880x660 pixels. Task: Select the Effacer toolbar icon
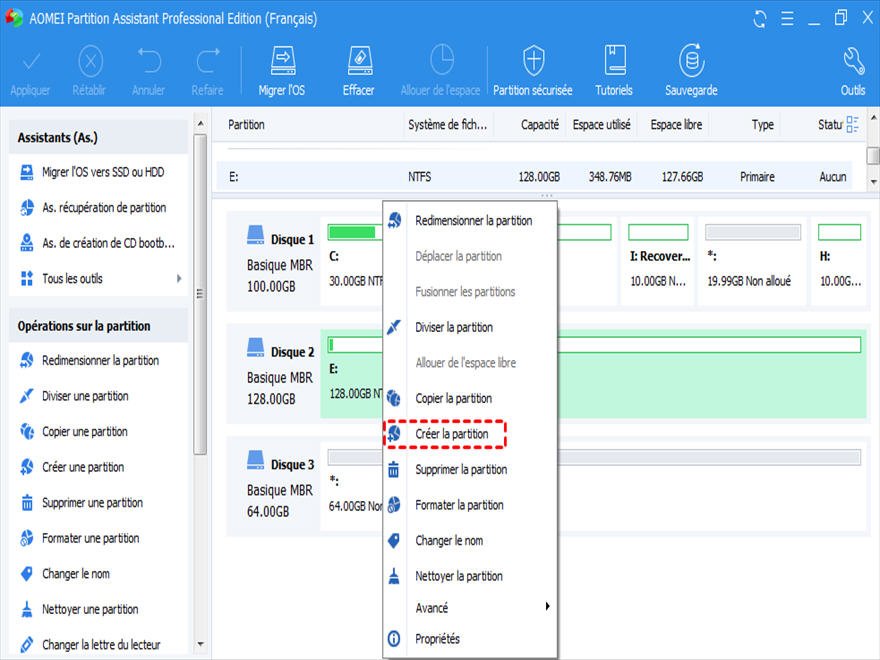[359, 71]
